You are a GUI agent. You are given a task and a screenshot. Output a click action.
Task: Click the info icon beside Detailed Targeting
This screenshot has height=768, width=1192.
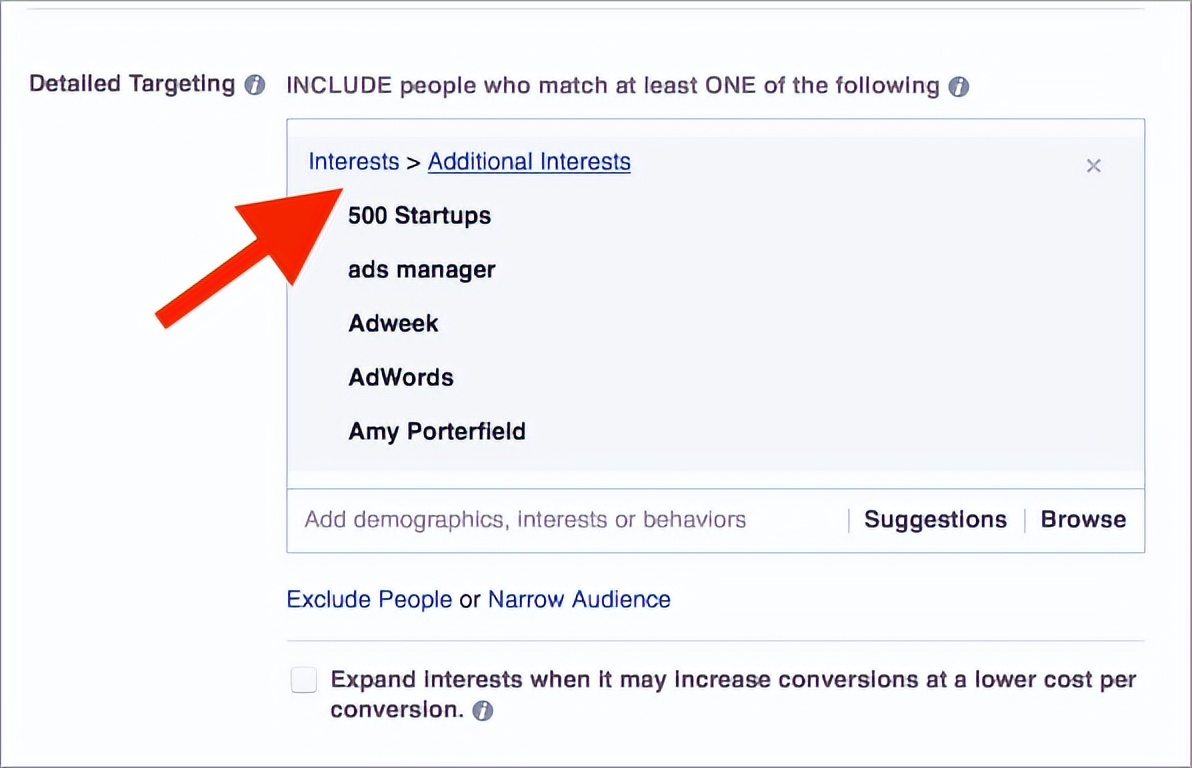[x=255, y=85]
